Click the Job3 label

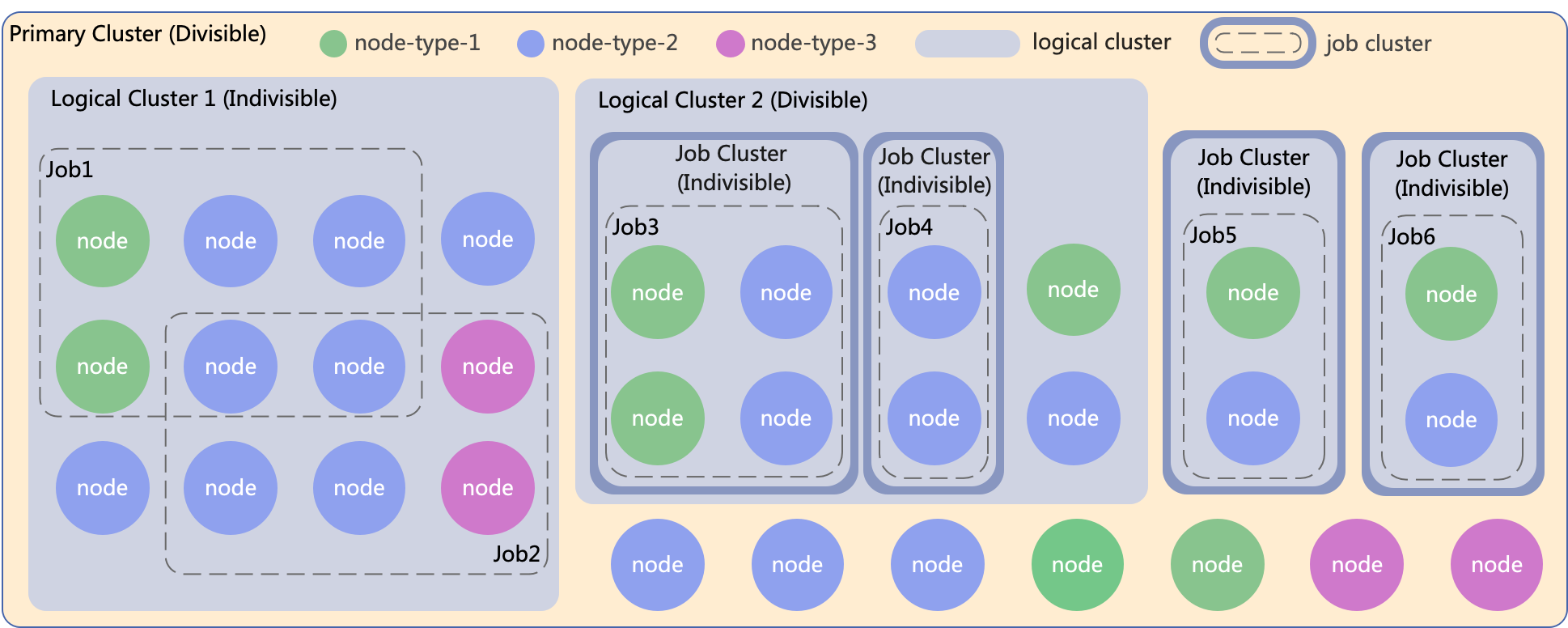pyautogui.click(x=635, y=227)
